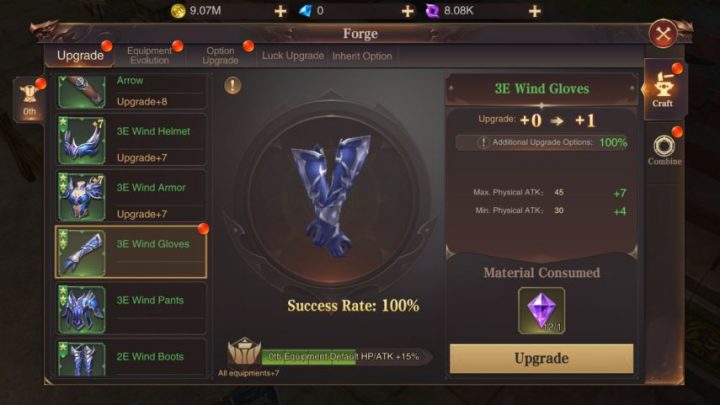This screenshot has width=720, height=405.
Task: Select 3E Wind Pants item
Action: pyautogui.click(x=131, y=309)
